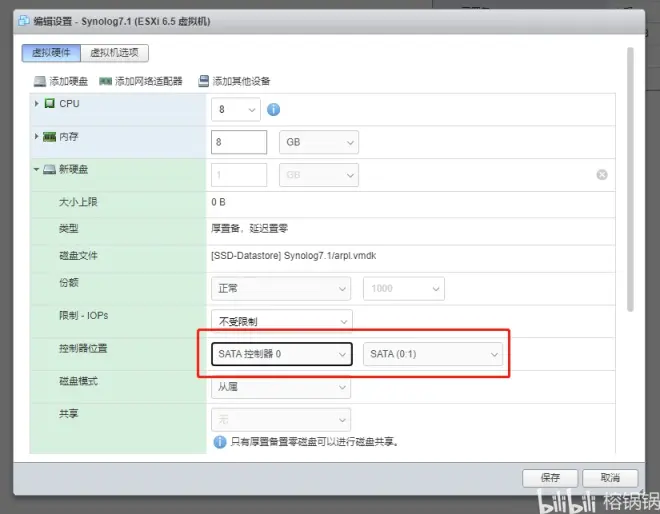Screen dimensions: 660x514
Task: Open the SATA (0:1) port dropdown
Action: tap(433, 354)
